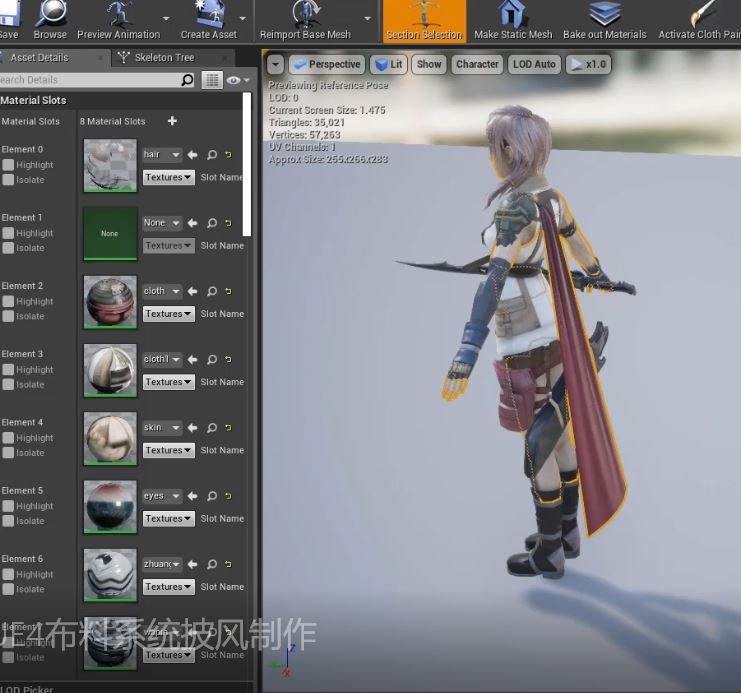Check Highlight for Element 4 skin

(8, 438)
